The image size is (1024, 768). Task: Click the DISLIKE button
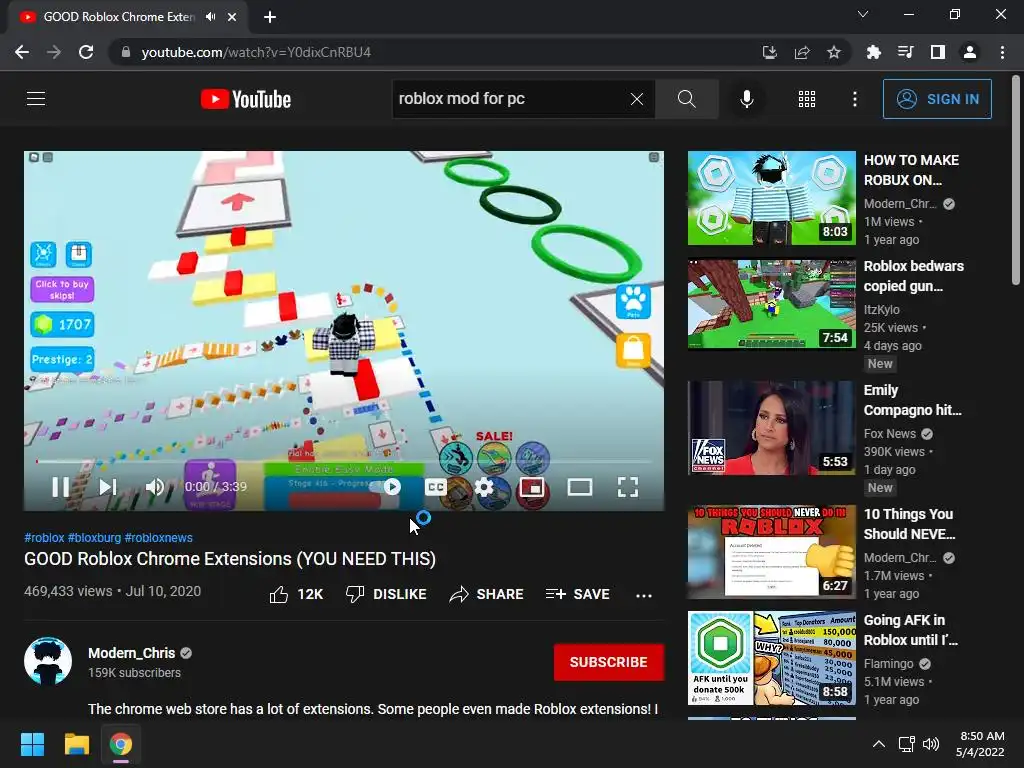tap(386, 594)
